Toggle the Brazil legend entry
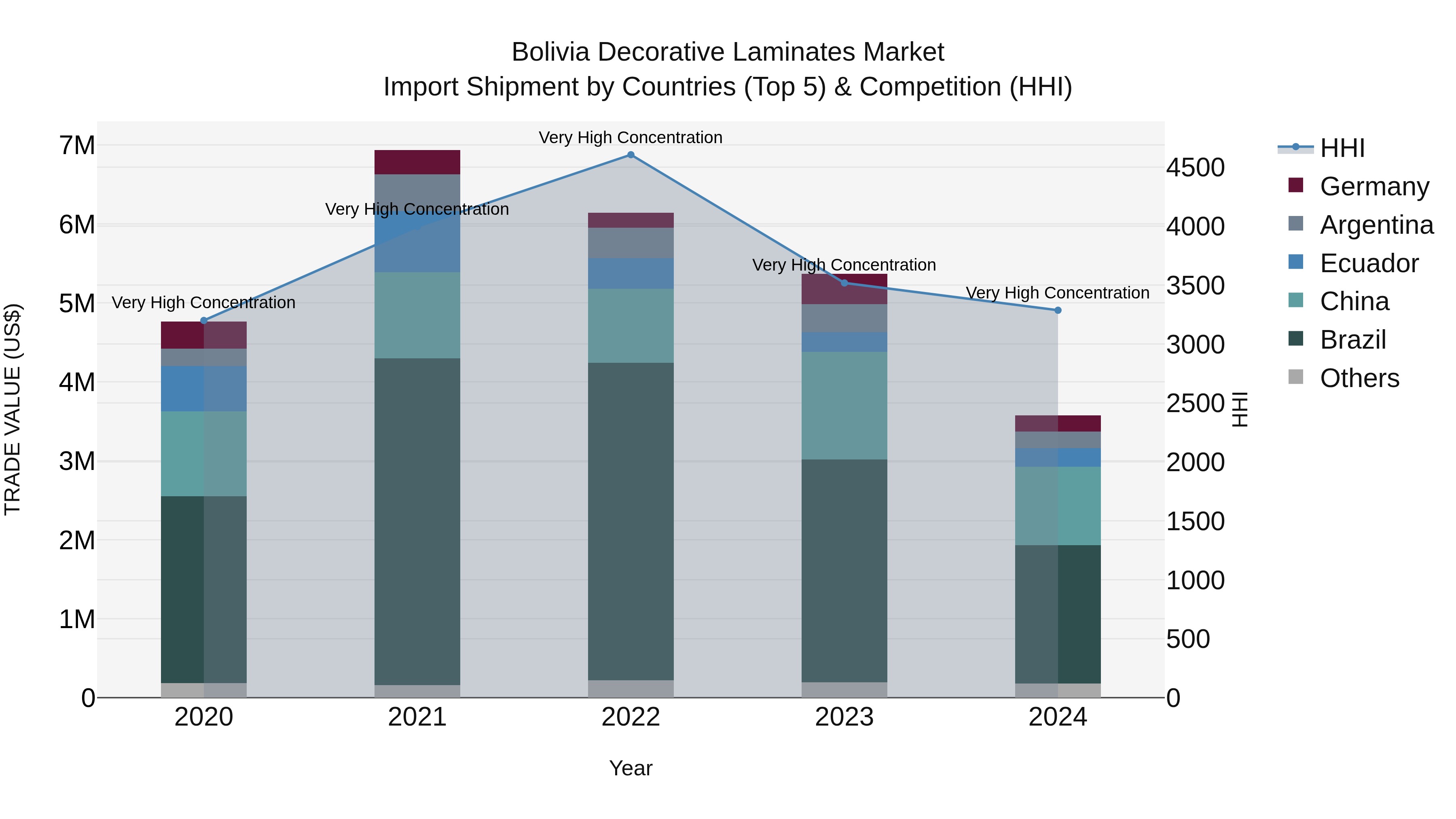The height and width of the screenshot is (819, 1456). click(1337, 340)
